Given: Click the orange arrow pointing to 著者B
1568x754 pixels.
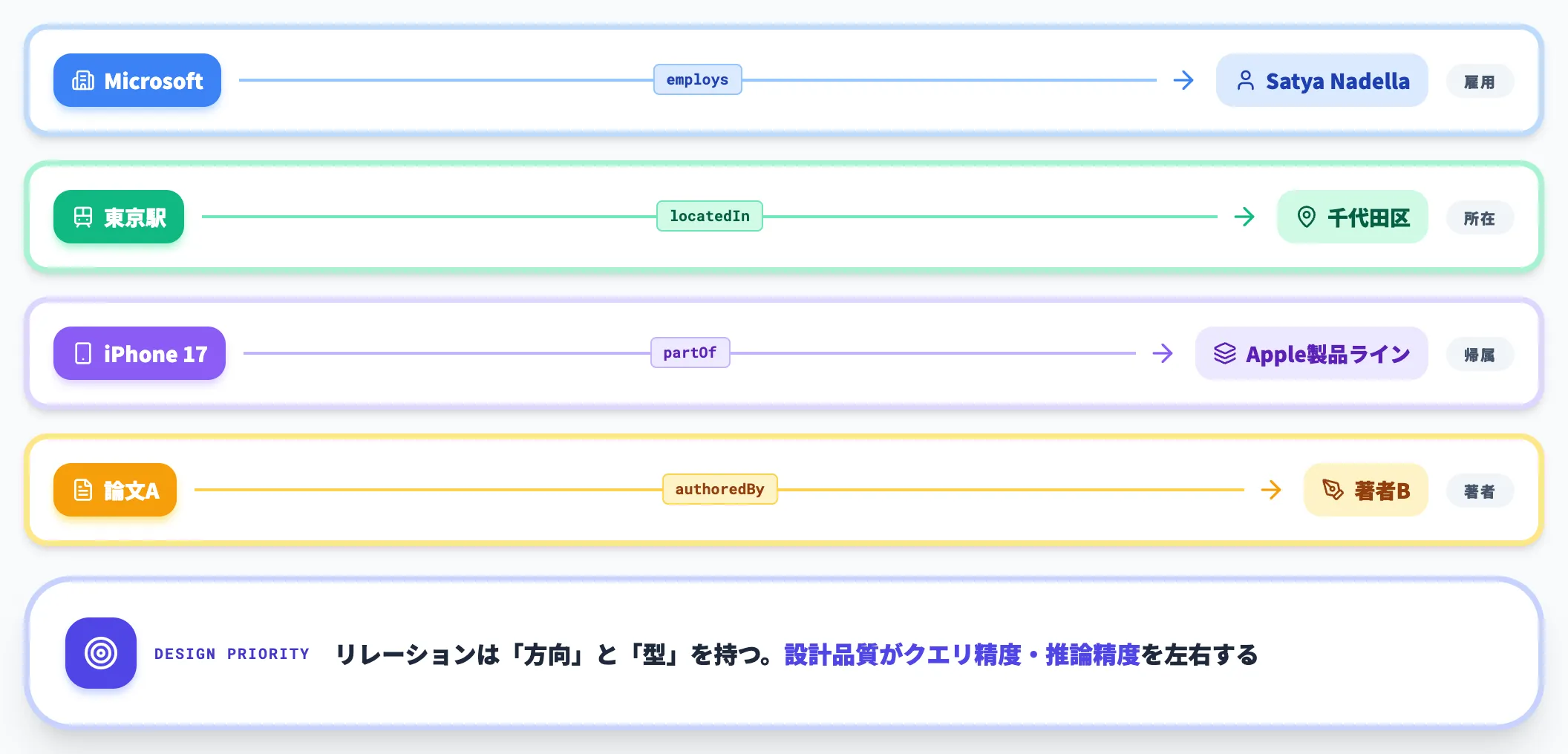Looking at the screenshot, I should tap(1271, 490).
